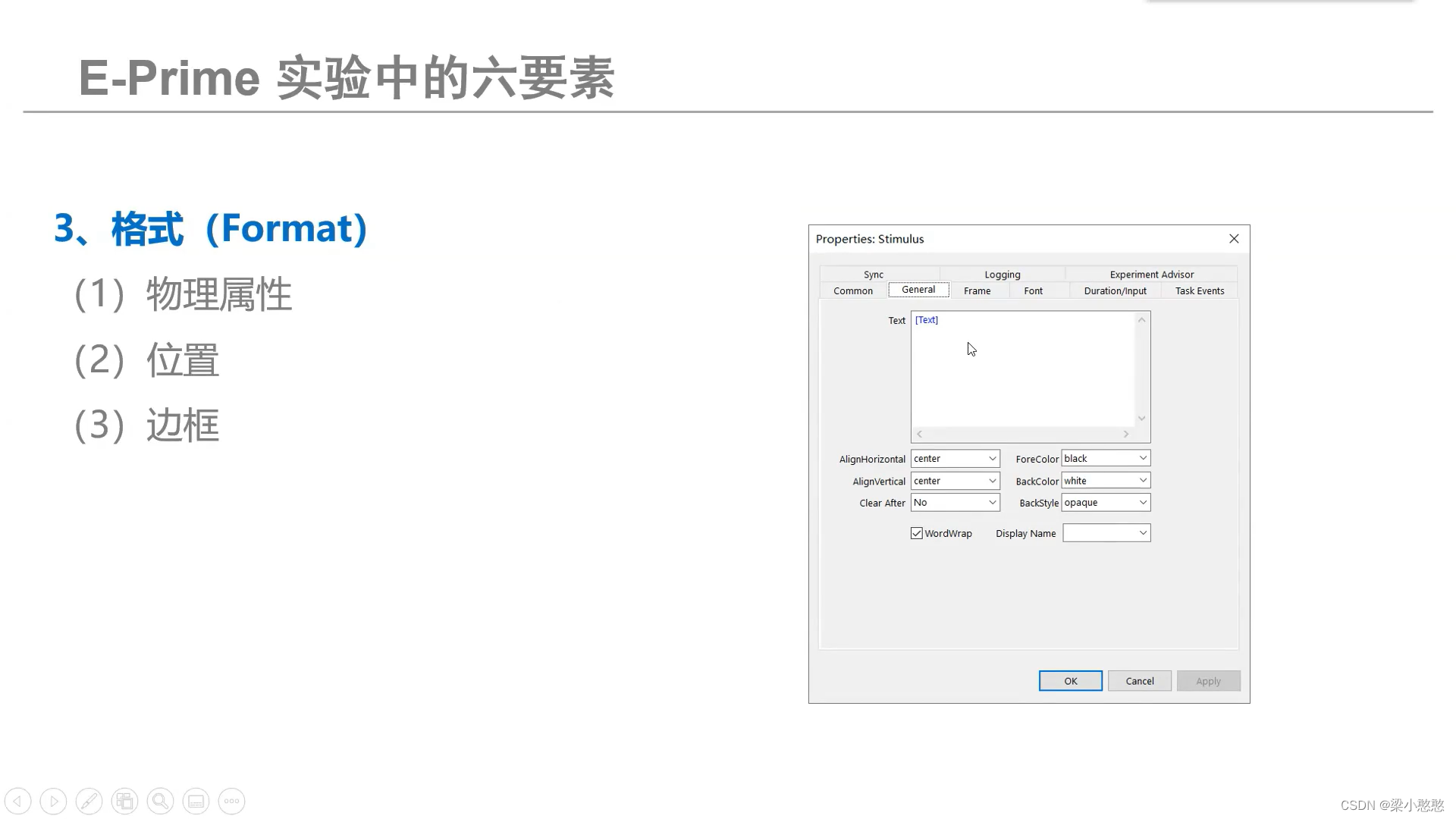Switch to the Duration/Input tab
The height and width of the screenshot is (819, 1456).
point(1115,290)
